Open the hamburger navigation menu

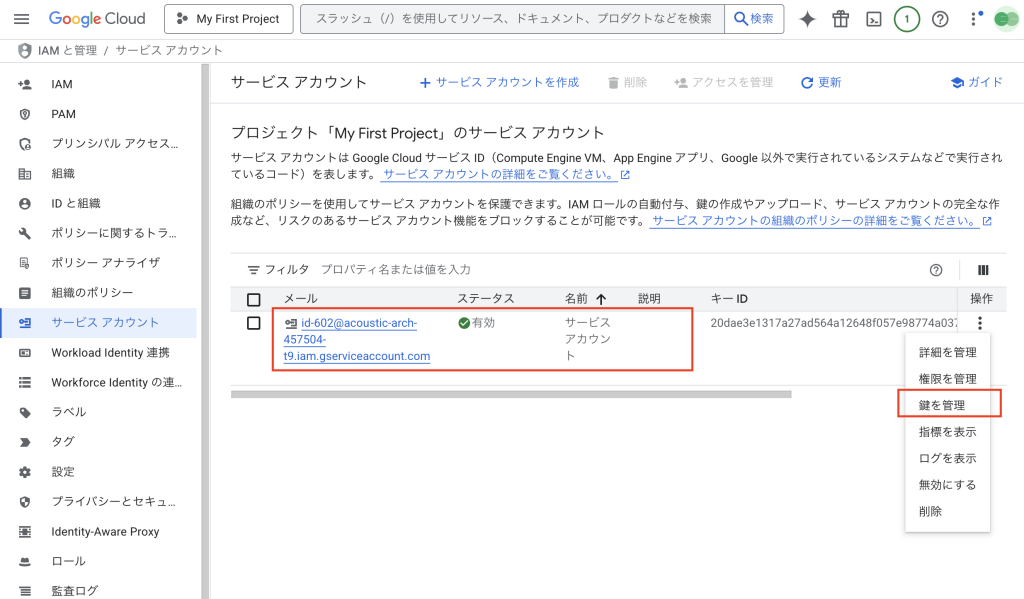(22, 19)
